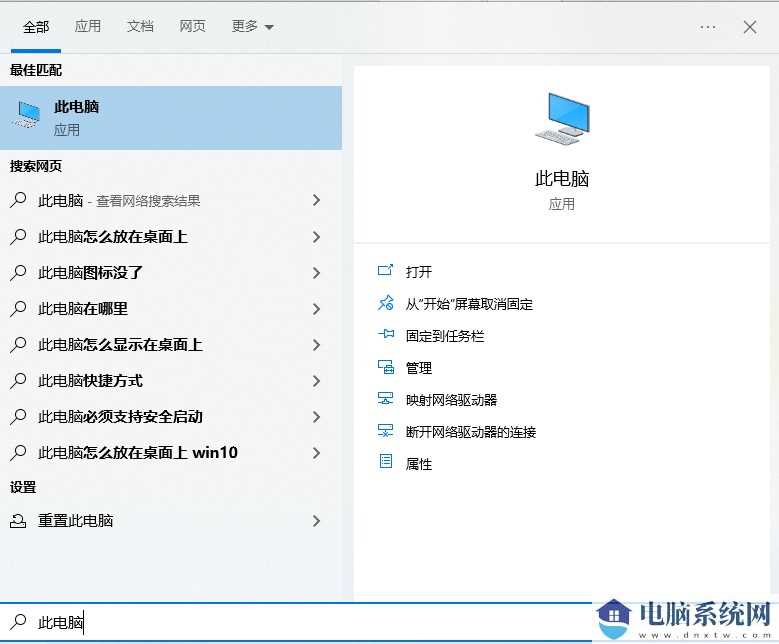Click search icon beside 此电脑怎么放在桌面上 win10
Screen dimensions: 779x644
(18, 453)
